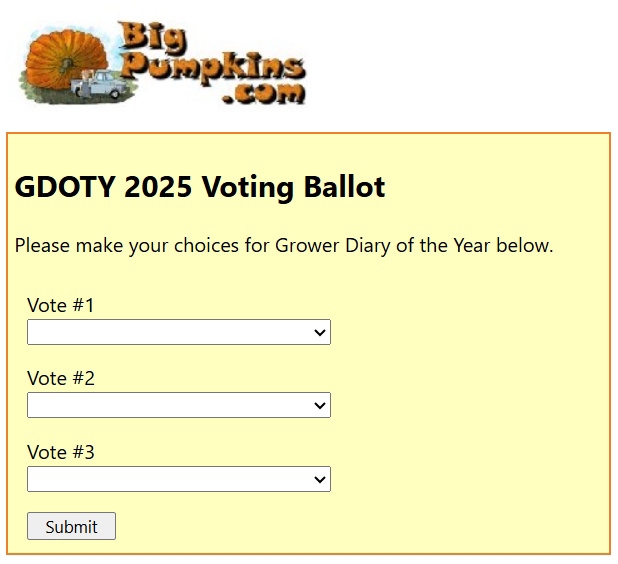Click the ".com" text in the logo
The height and width of the screenshot is (564, 618).
coord(265,94)
